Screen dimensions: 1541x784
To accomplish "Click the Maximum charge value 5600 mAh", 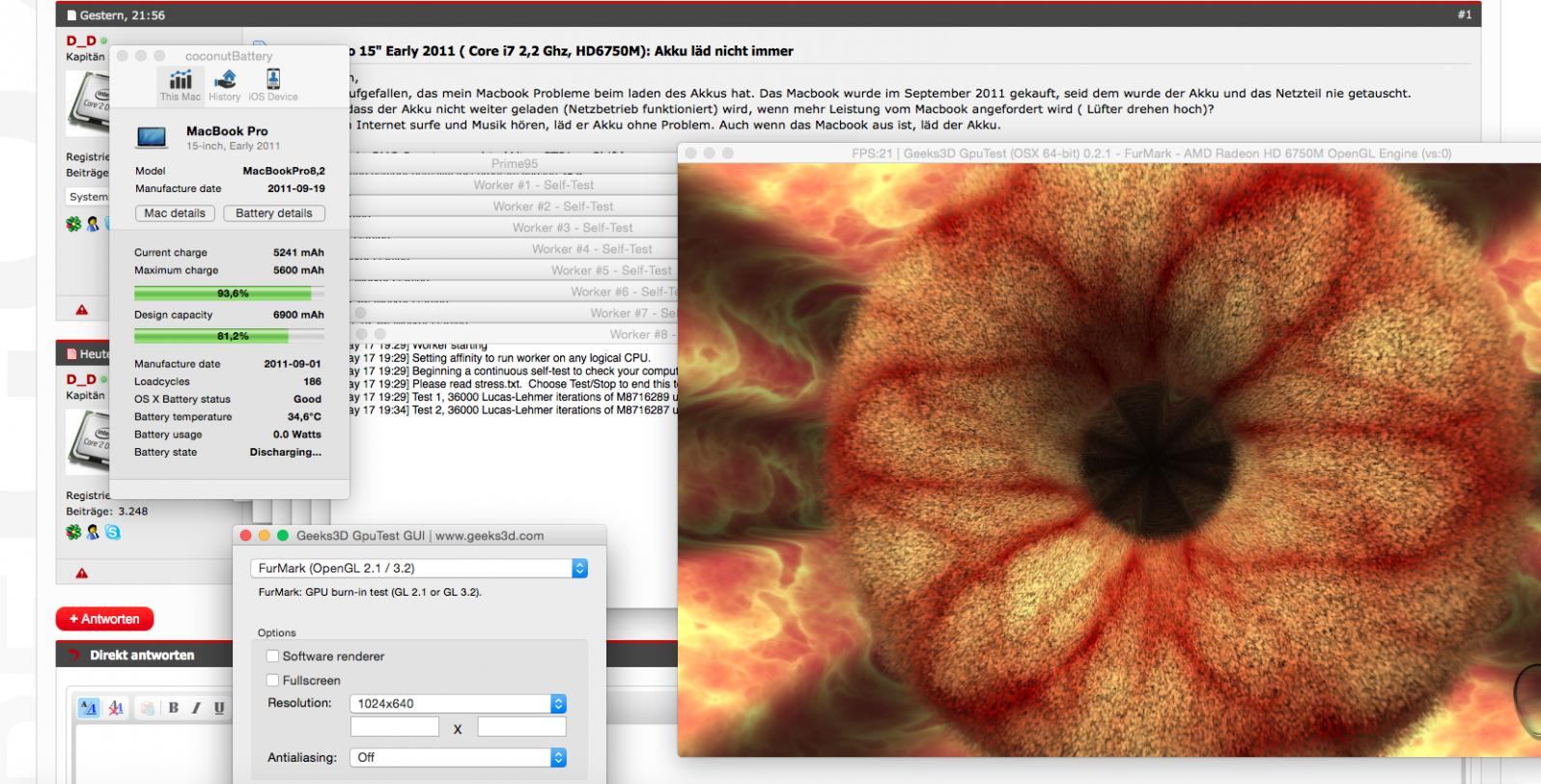I will 298,270.
